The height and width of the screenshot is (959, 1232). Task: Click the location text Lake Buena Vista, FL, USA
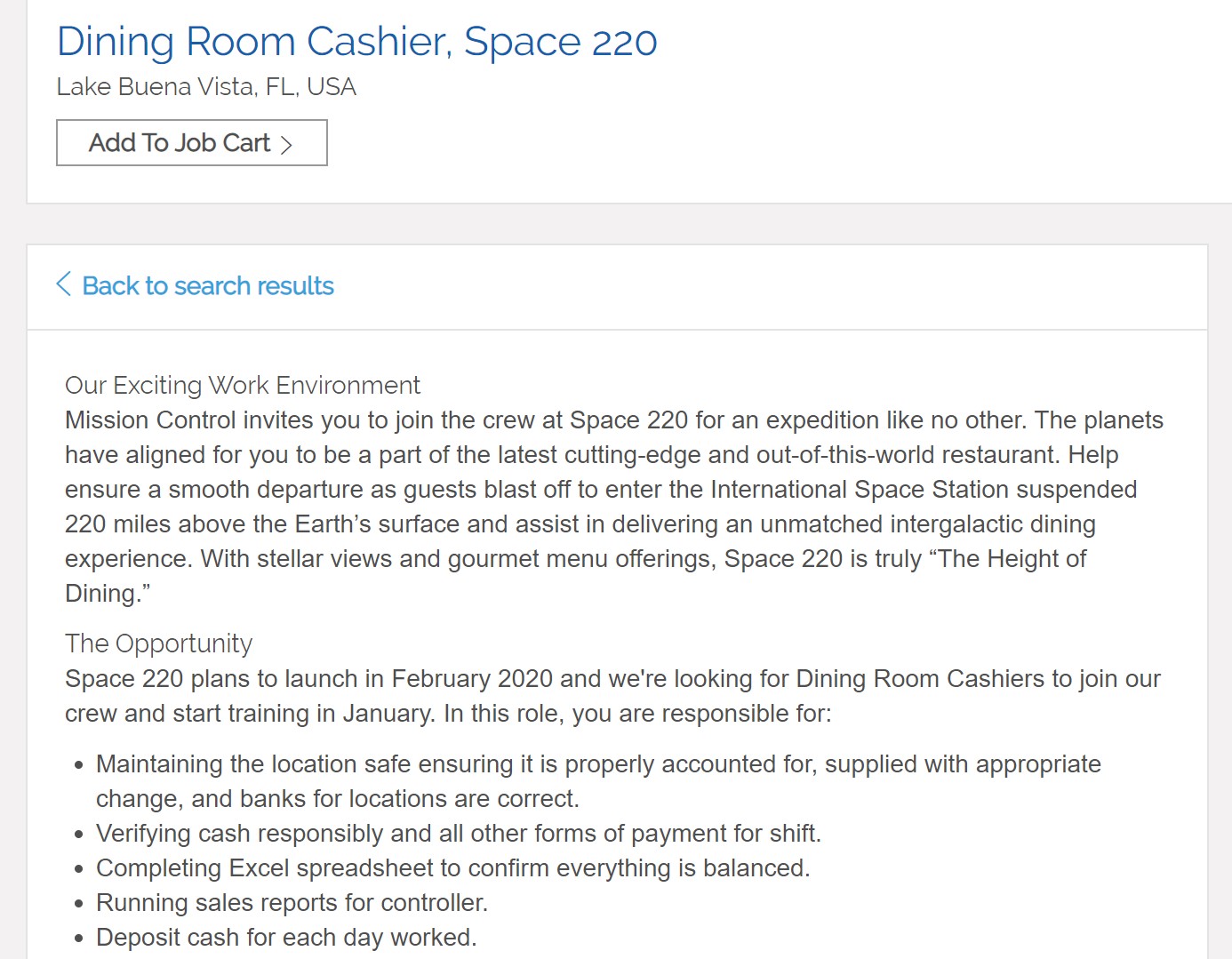tap(206, 86)
